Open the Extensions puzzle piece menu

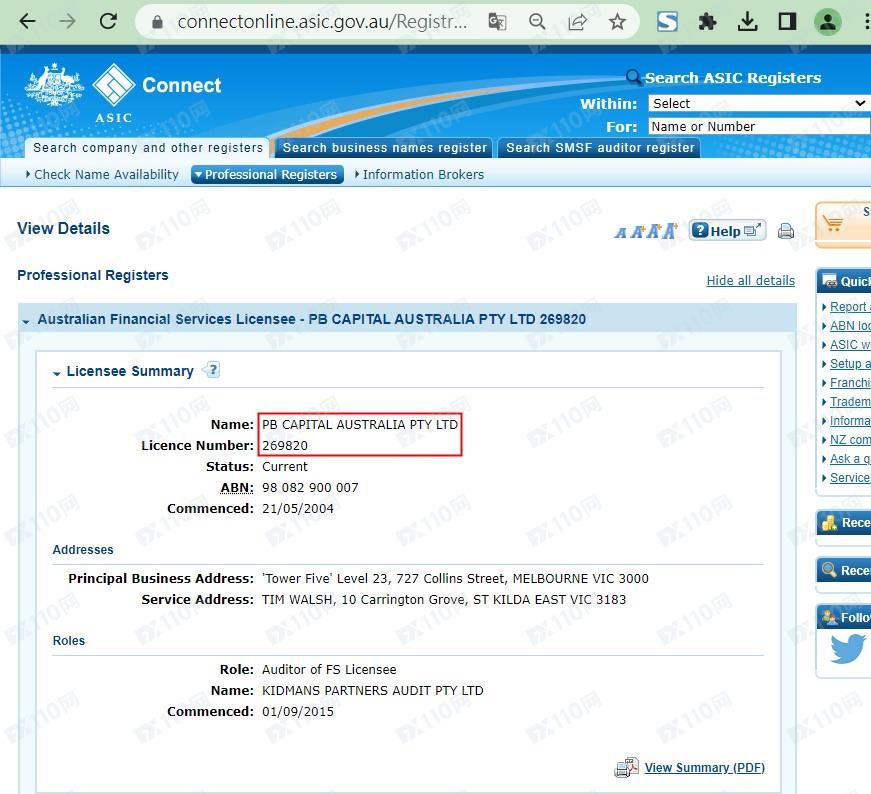(707, 22)
